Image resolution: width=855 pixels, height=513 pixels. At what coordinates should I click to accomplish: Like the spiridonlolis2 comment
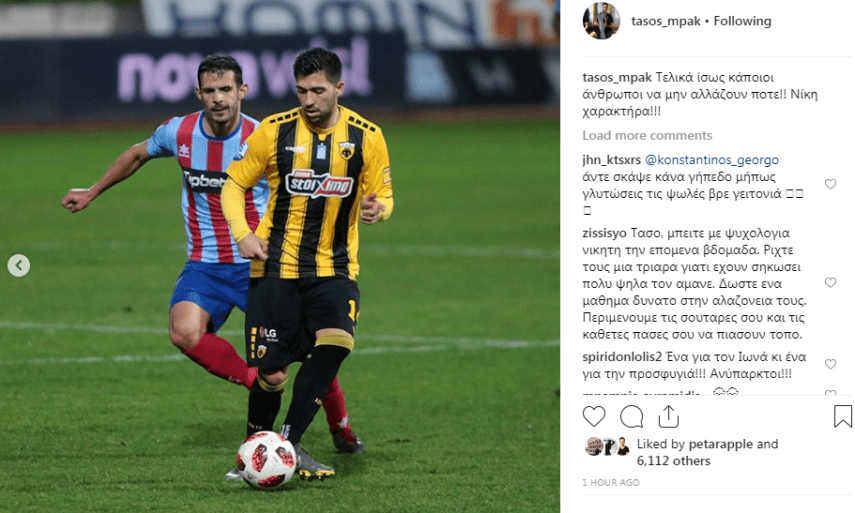[830, 364]
